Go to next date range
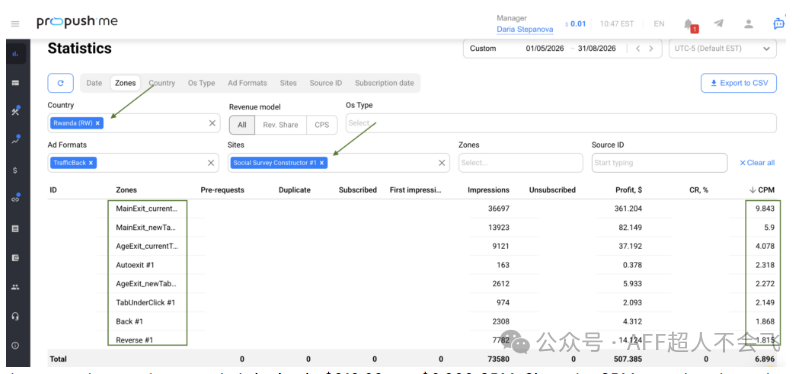Viewport: 806px width, 374px height. (x=651, y=49)
